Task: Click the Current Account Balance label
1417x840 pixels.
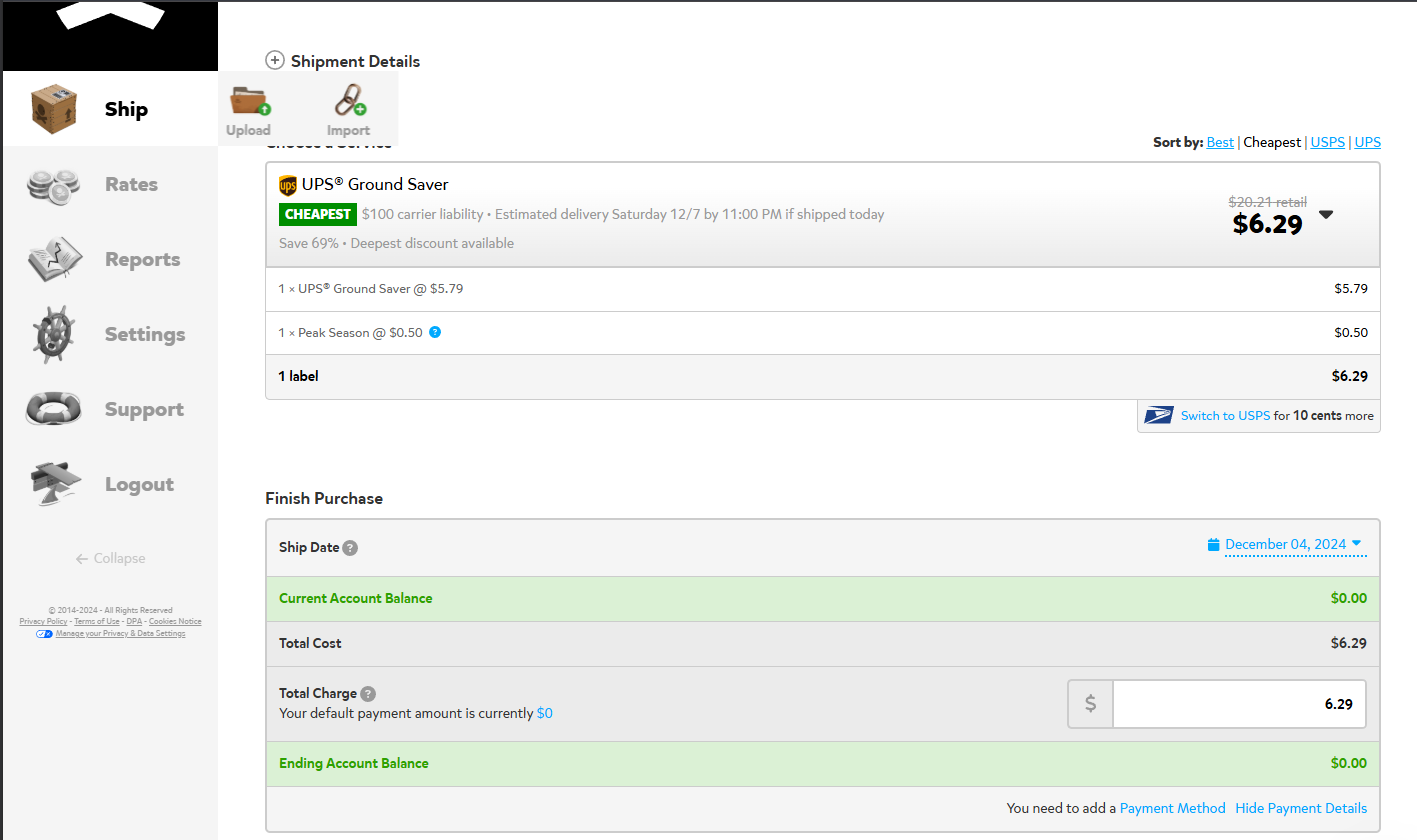Action: point(356,599)
